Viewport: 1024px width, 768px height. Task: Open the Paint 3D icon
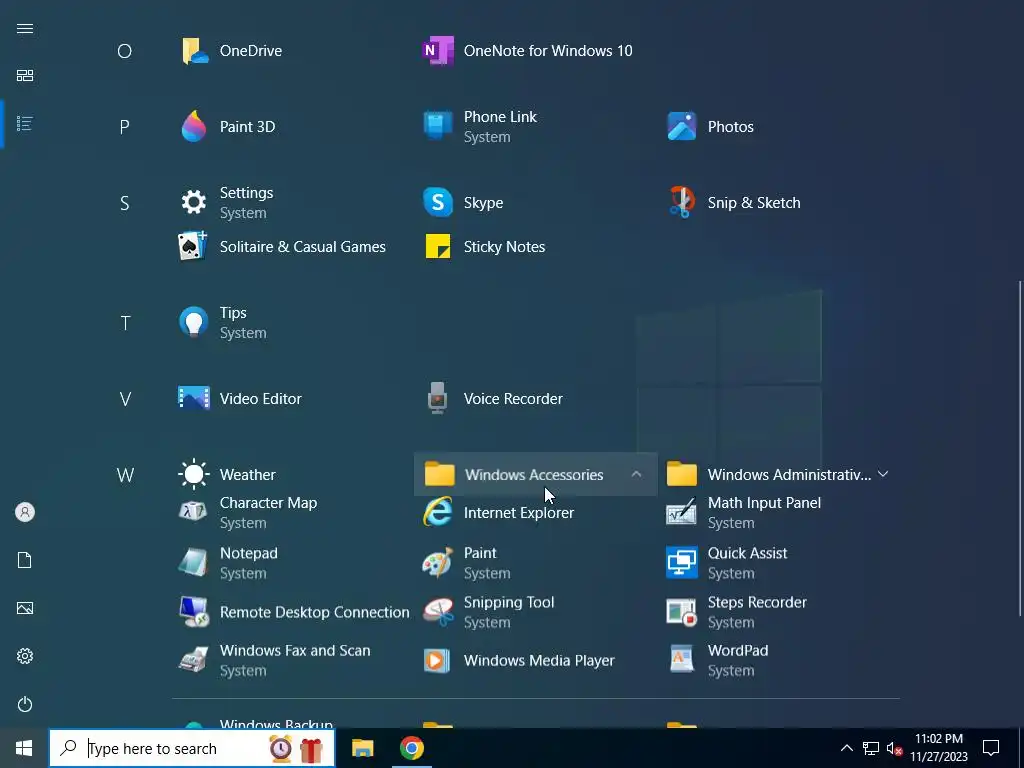194,127
